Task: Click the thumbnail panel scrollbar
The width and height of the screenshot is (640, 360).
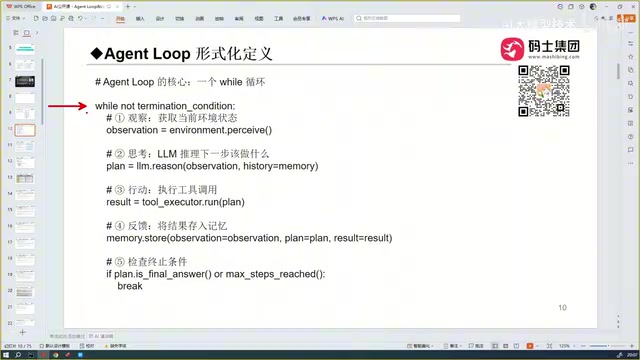Action: click(x=42, y=92)
